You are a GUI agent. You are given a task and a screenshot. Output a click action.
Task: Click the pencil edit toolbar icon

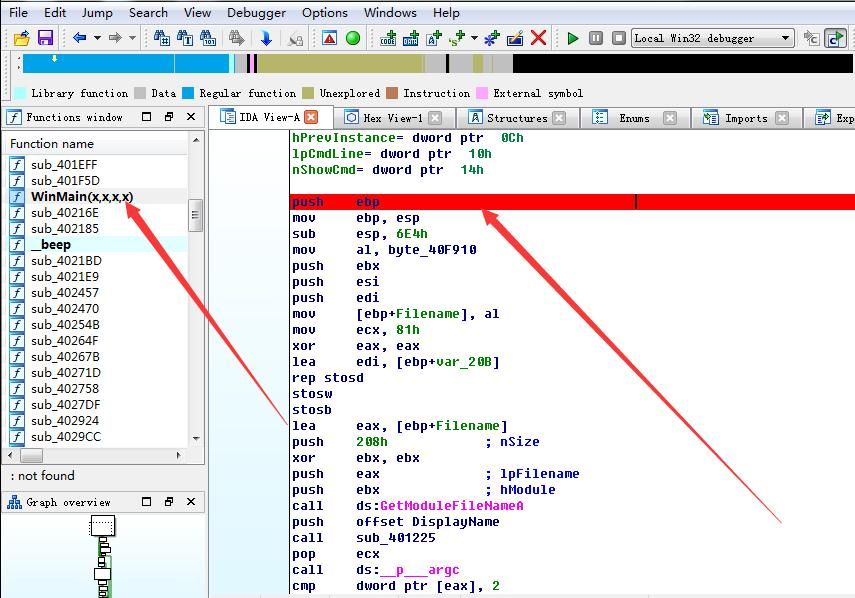(515, 38)
